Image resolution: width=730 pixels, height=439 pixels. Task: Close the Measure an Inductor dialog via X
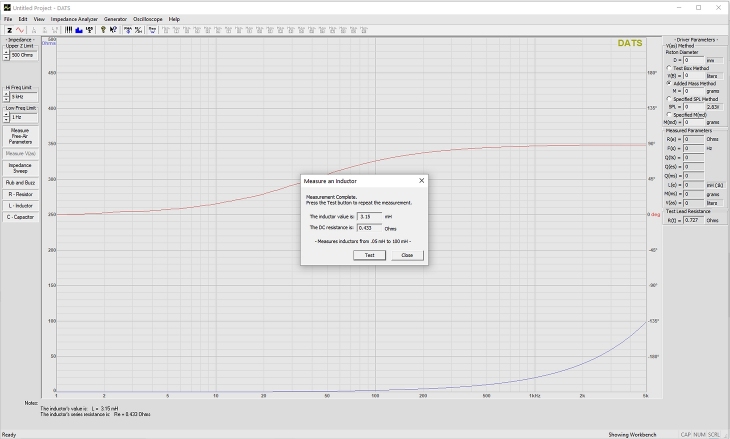[421, 181]
